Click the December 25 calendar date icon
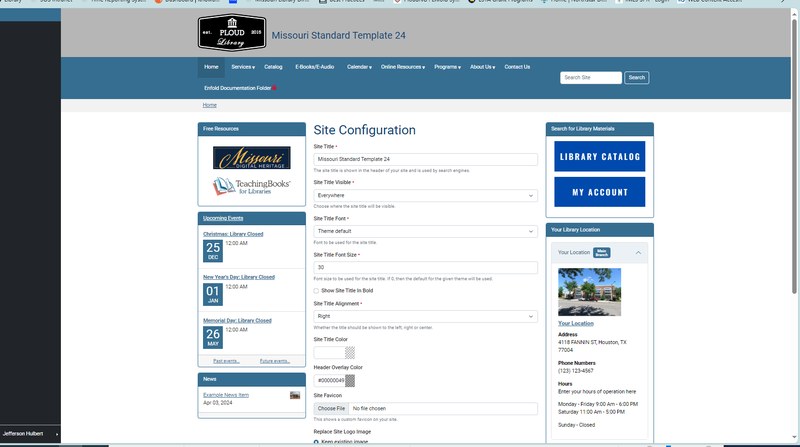Screen dimensions: 800x447 pyautogui.click(x=212, y=250)
